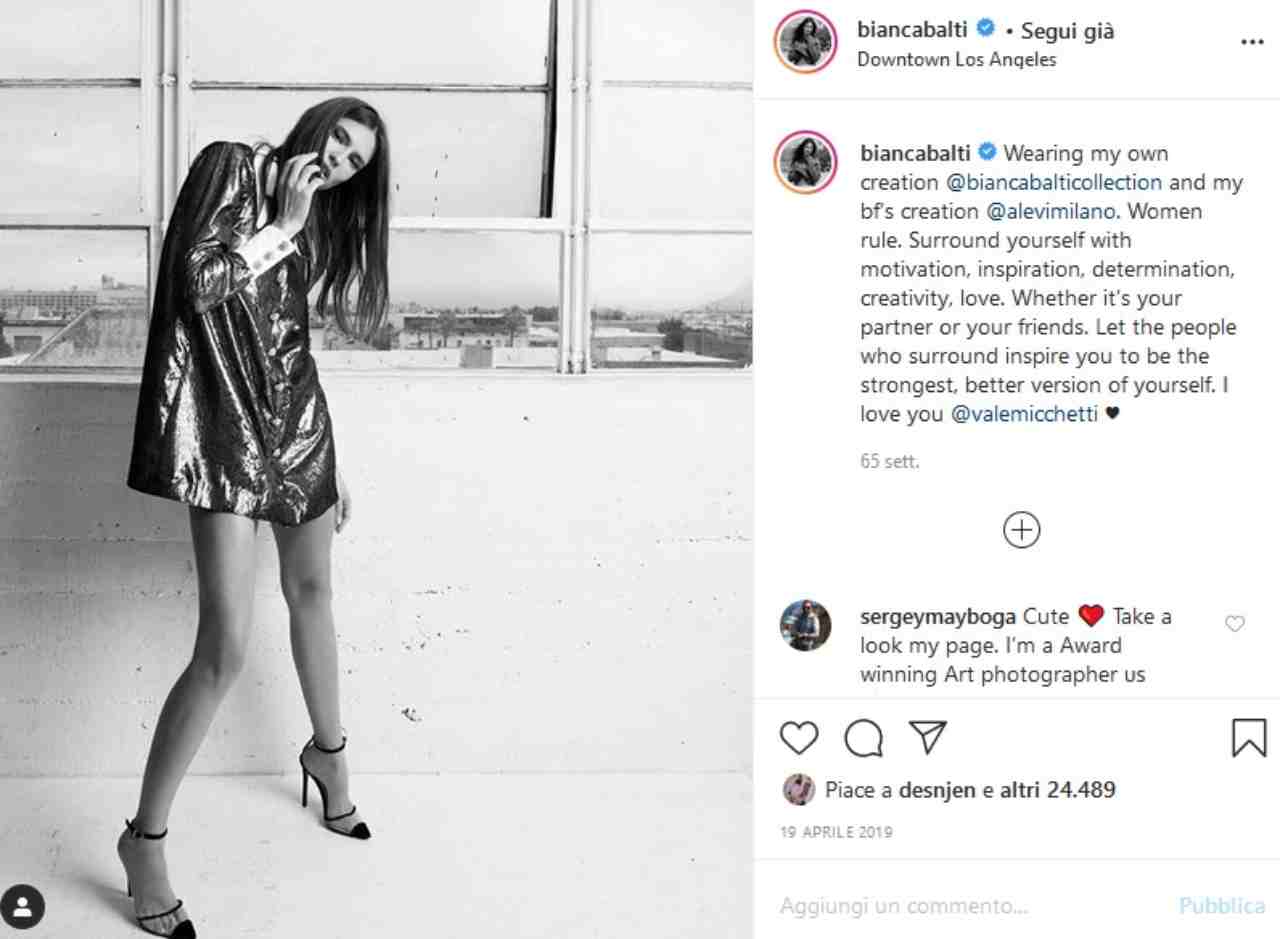Like the post with the heart icon
The height and width of the screenshot is (939, 1280).
(798, 738)
